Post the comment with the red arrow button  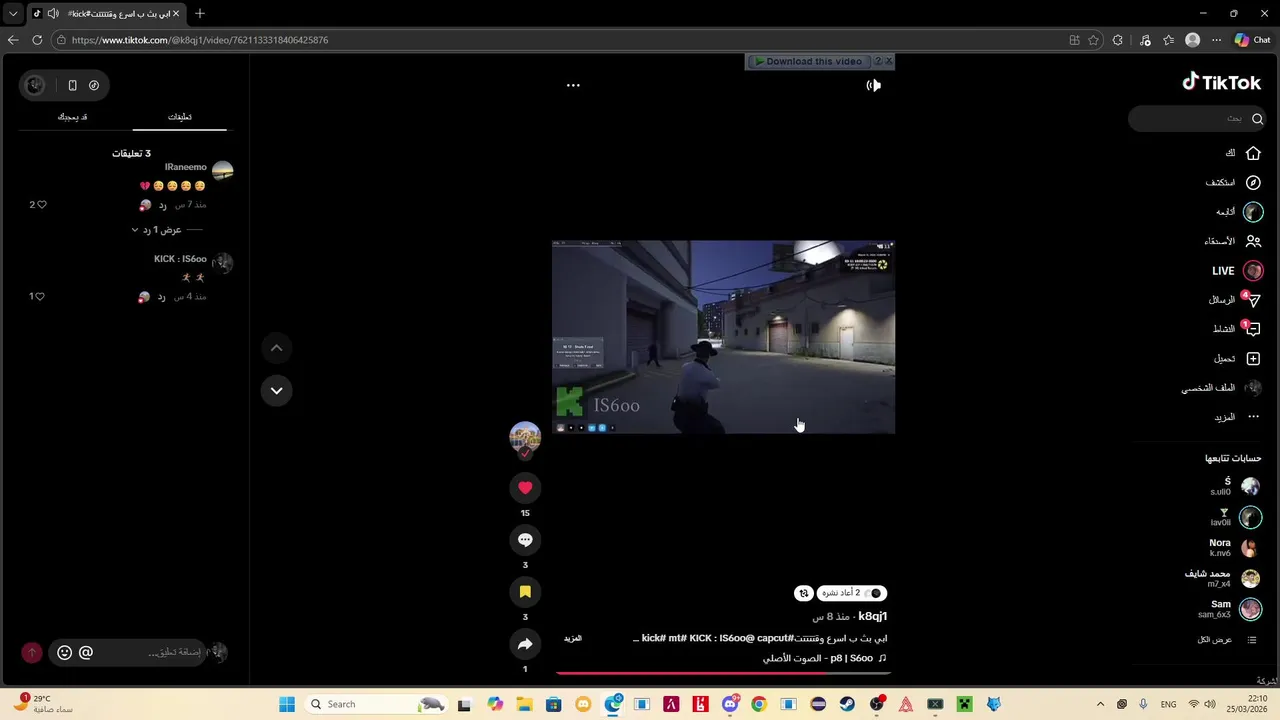32,653
